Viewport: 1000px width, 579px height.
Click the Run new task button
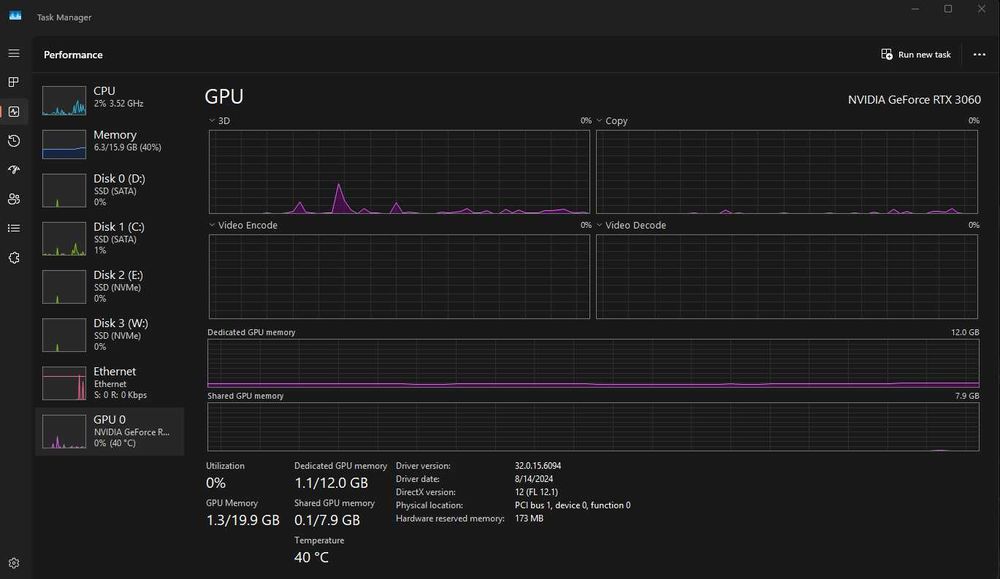(x=916, y=55)
